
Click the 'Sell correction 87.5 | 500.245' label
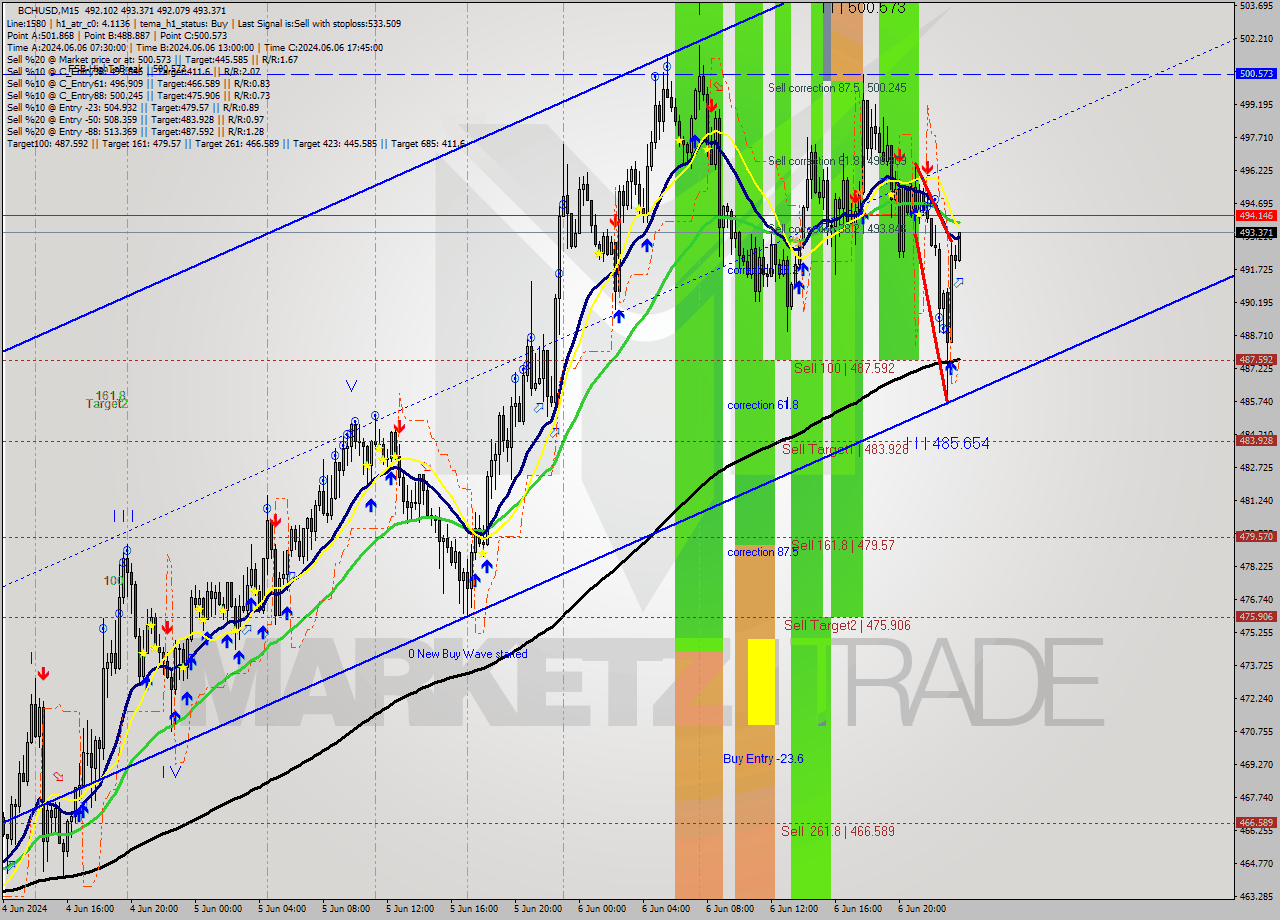click(837, 88)
